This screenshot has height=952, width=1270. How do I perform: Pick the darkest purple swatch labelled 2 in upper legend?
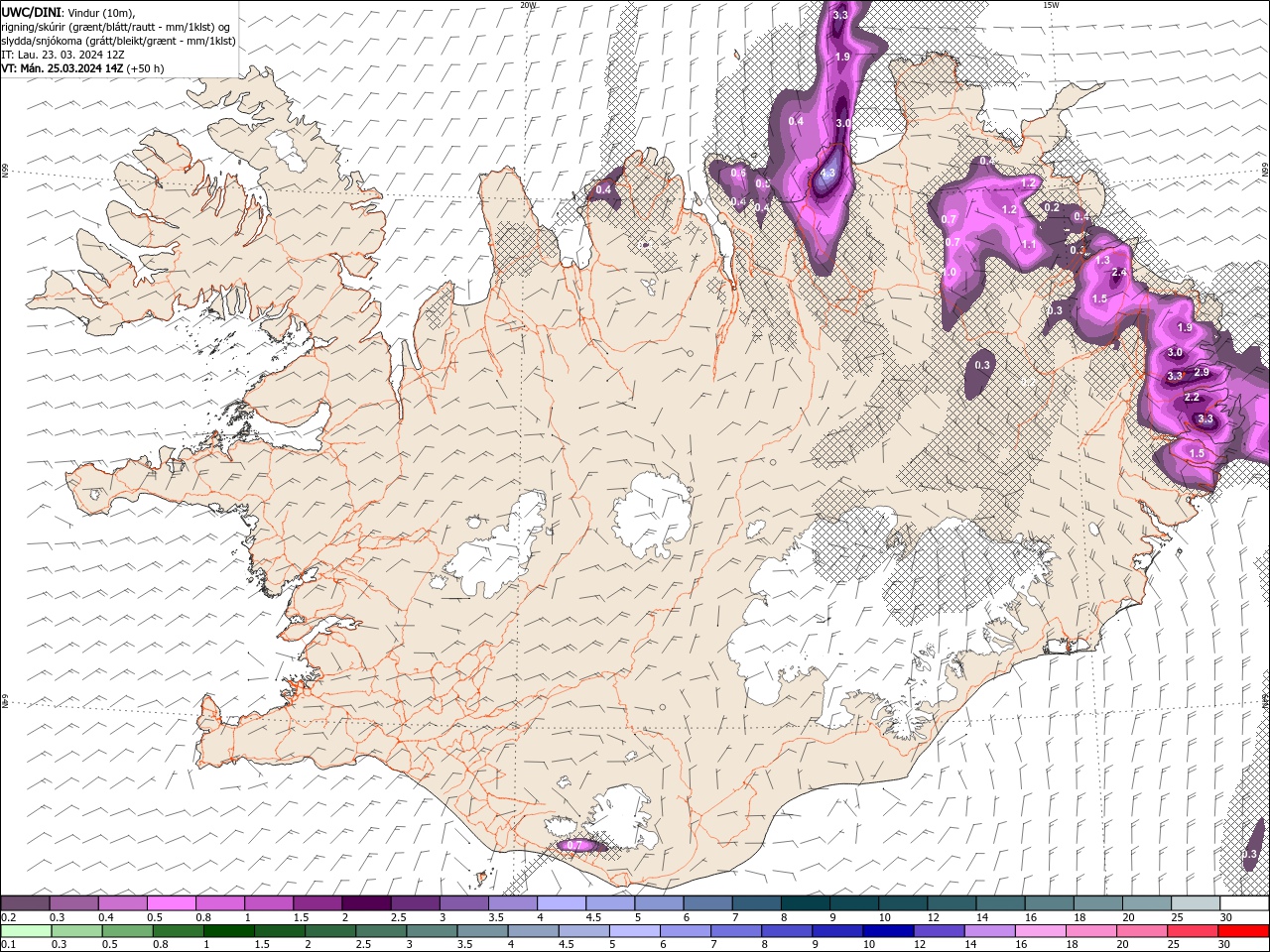(365, 903)
